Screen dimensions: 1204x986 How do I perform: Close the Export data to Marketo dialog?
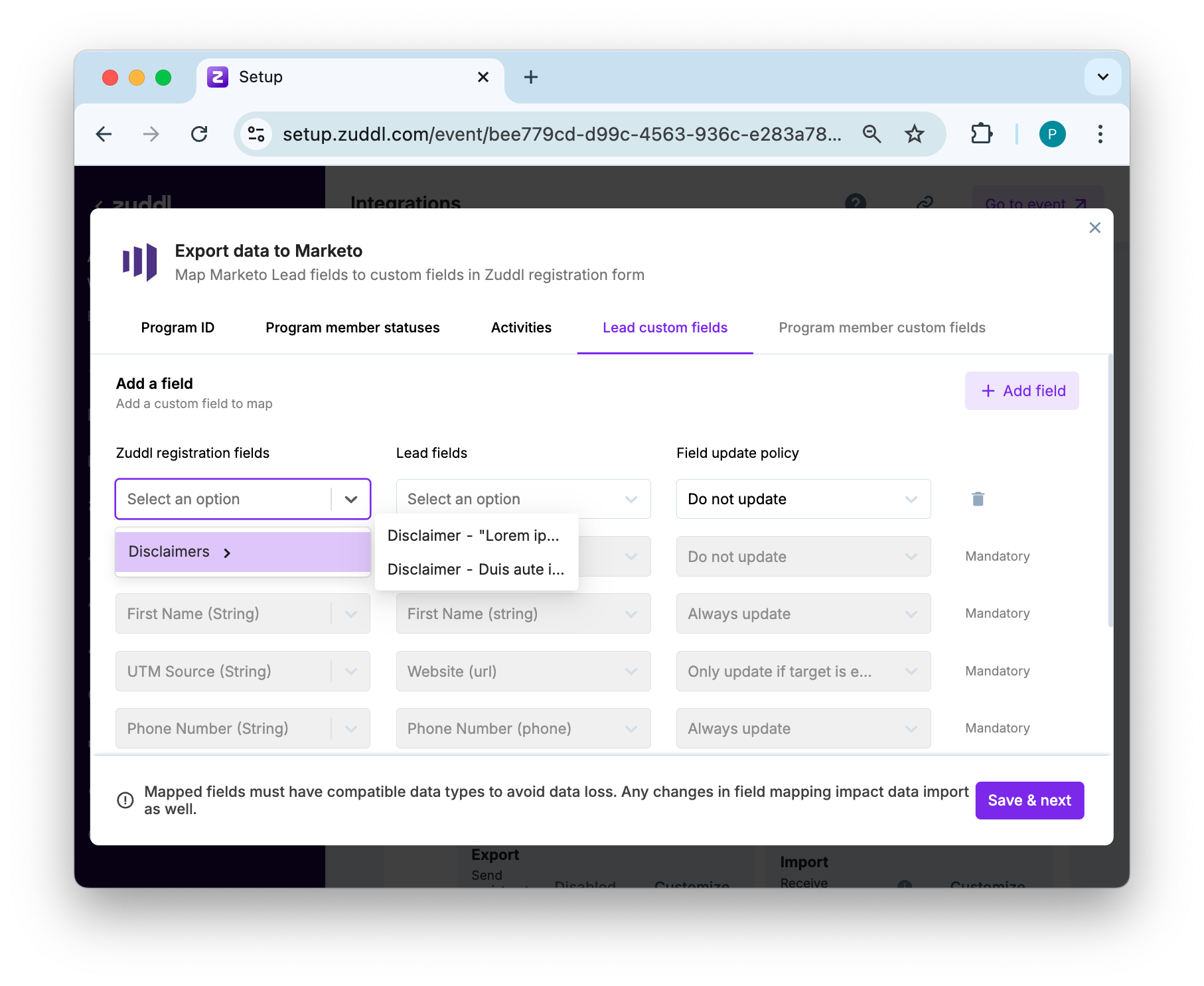pyautogui.click(x=1094, y=228)
